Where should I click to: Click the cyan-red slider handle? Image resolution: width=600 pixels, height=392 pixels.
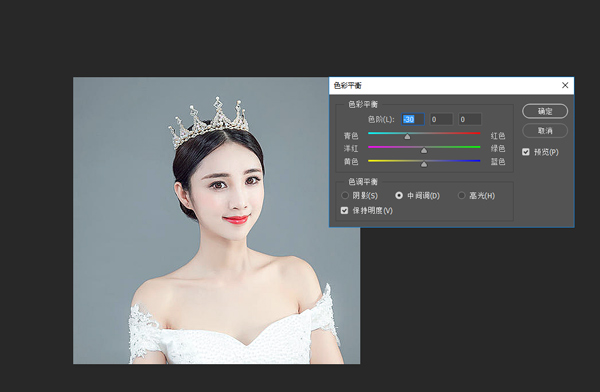tap(407, 136)
